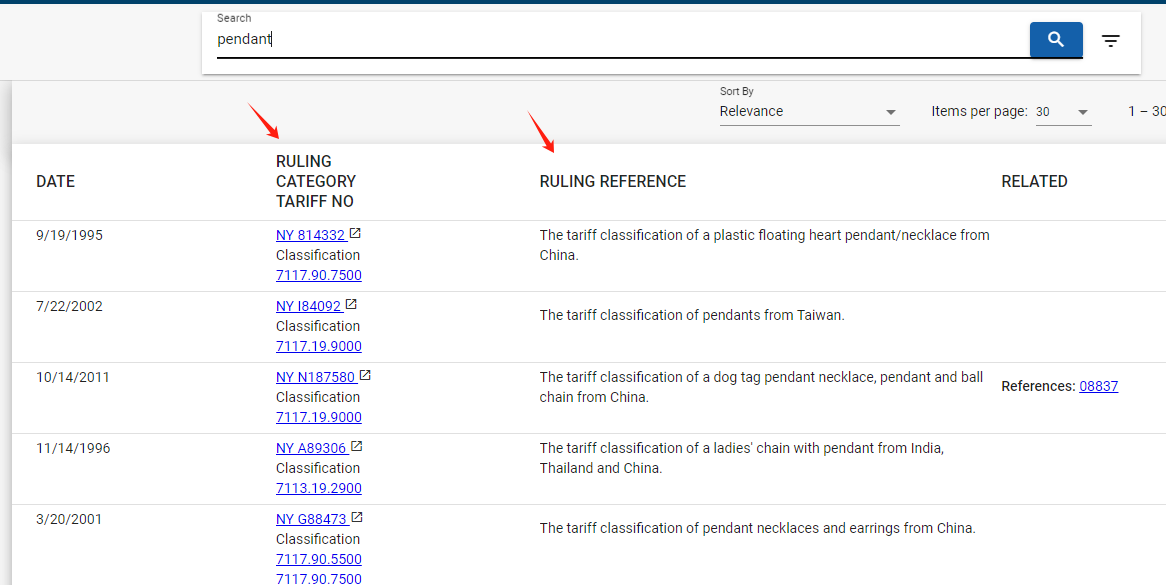Click the blue search magnifier button

coord(1055,39)
